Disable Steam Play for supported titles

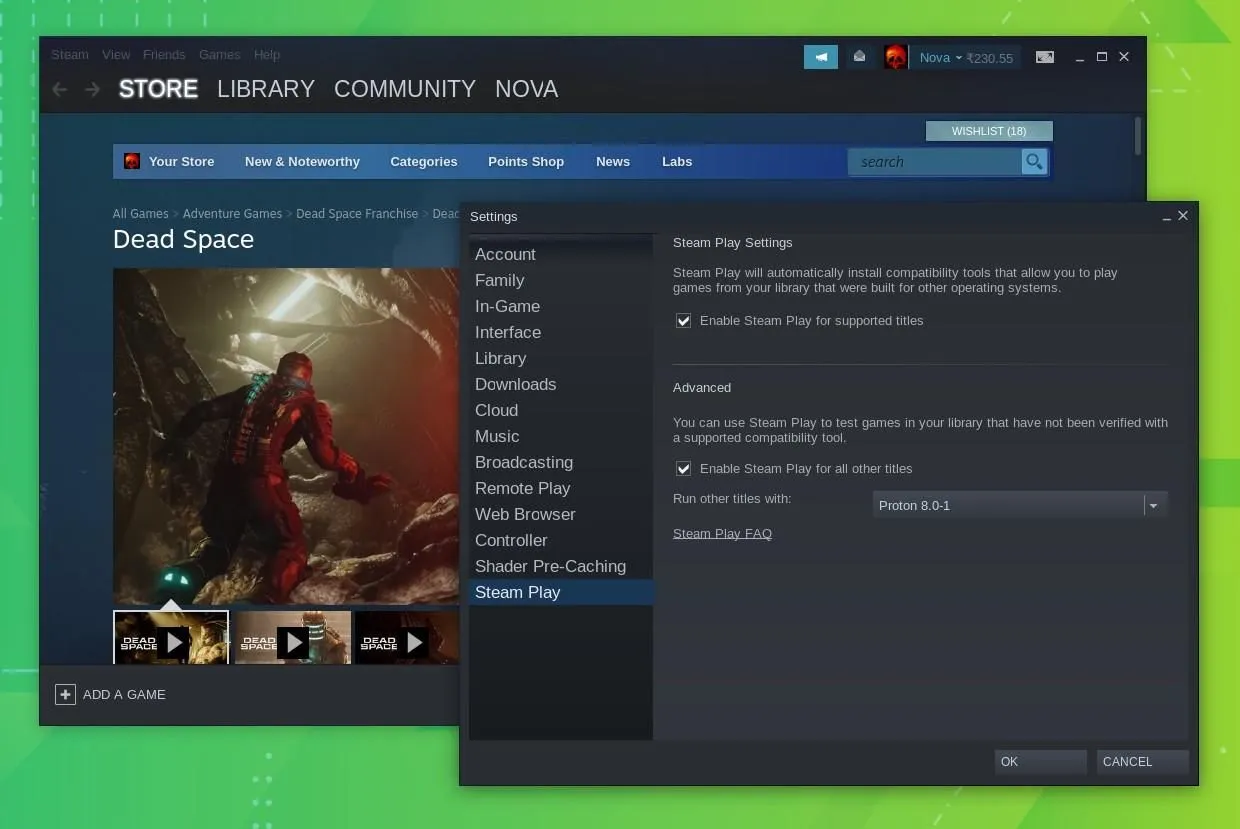683,320
